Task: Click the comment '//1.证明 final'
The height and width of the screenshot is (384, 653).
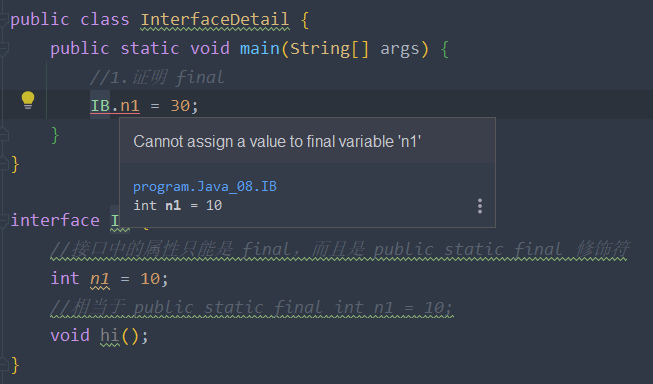Action: [157, 77]
